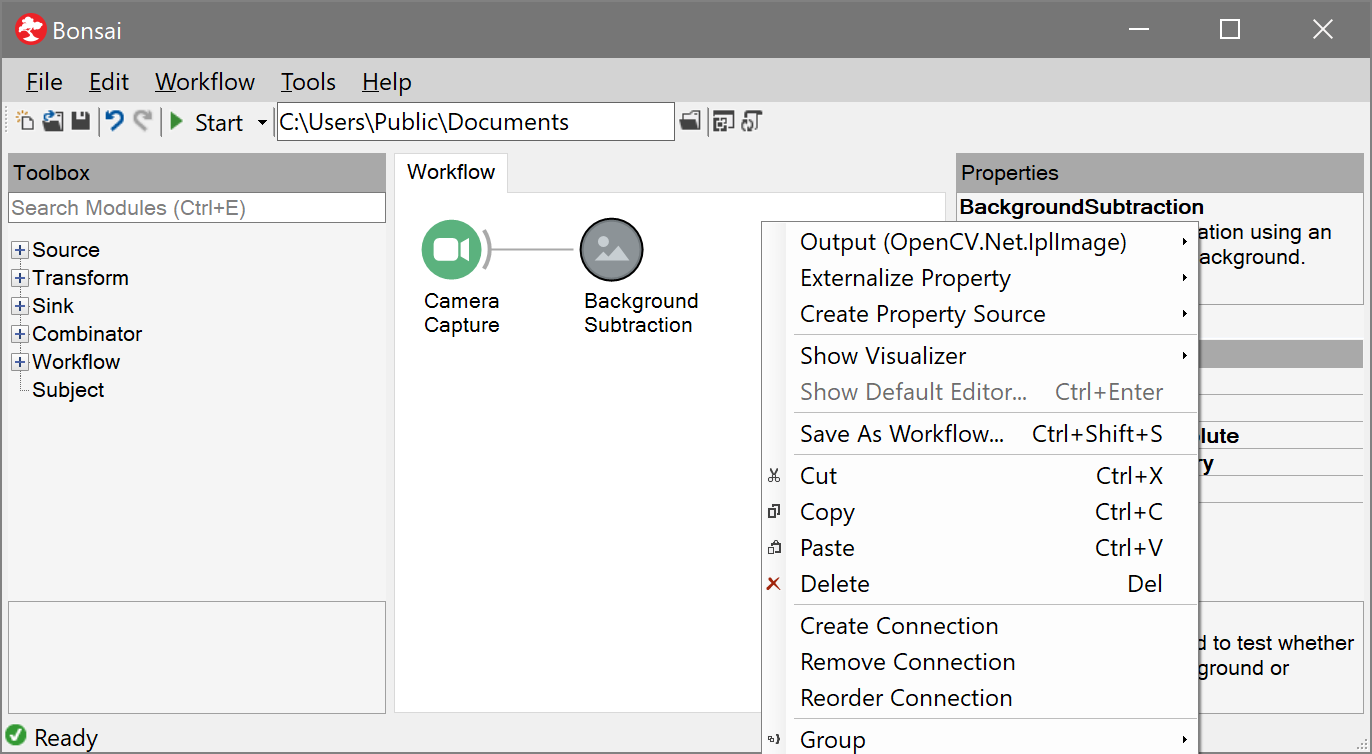Expand the Transform toolbox category
The image size is (1372, 754).
pyautogui.click(x=20, y=278)
